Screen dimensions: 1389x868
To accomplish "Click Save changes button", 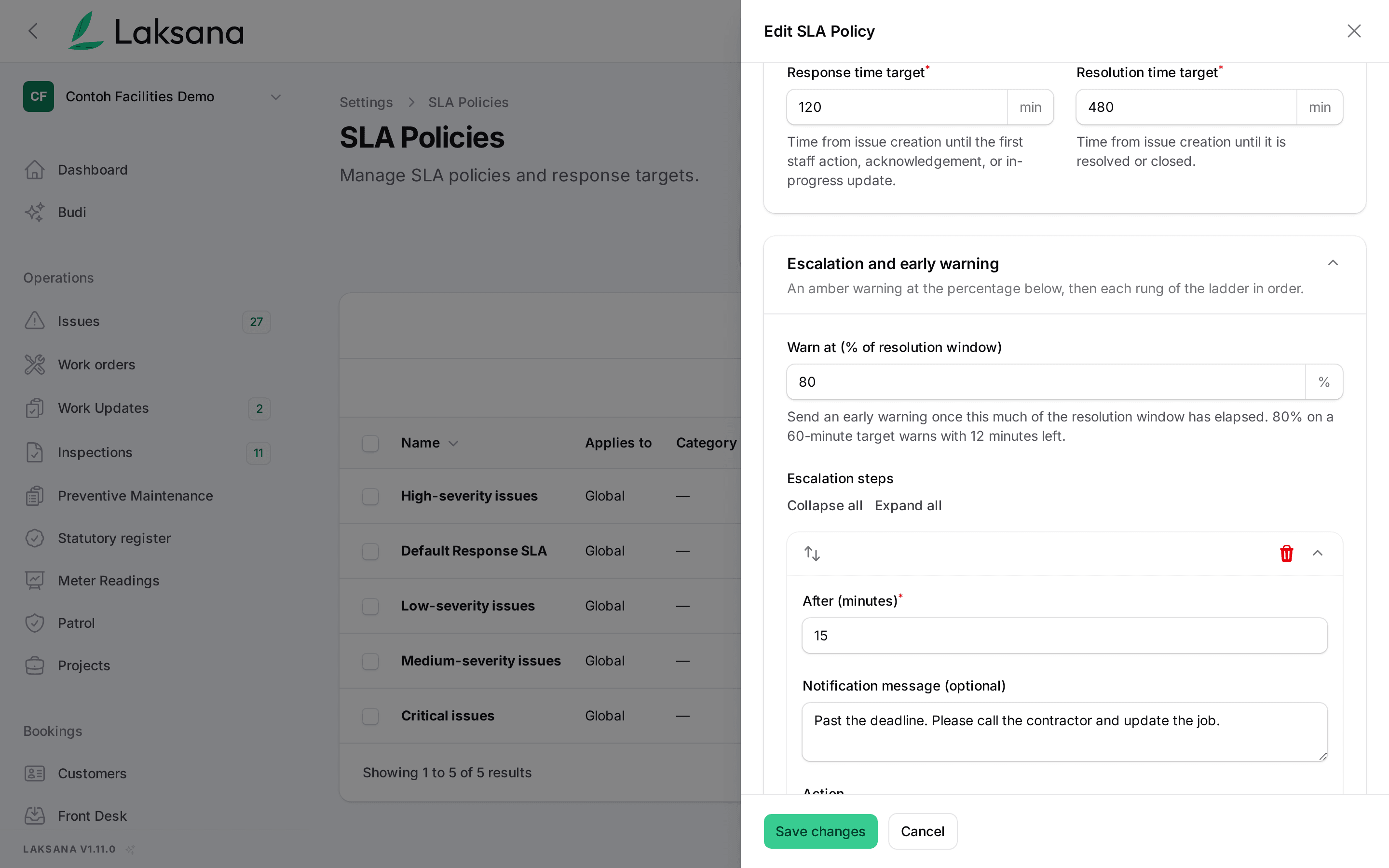I will coord(820,831).
